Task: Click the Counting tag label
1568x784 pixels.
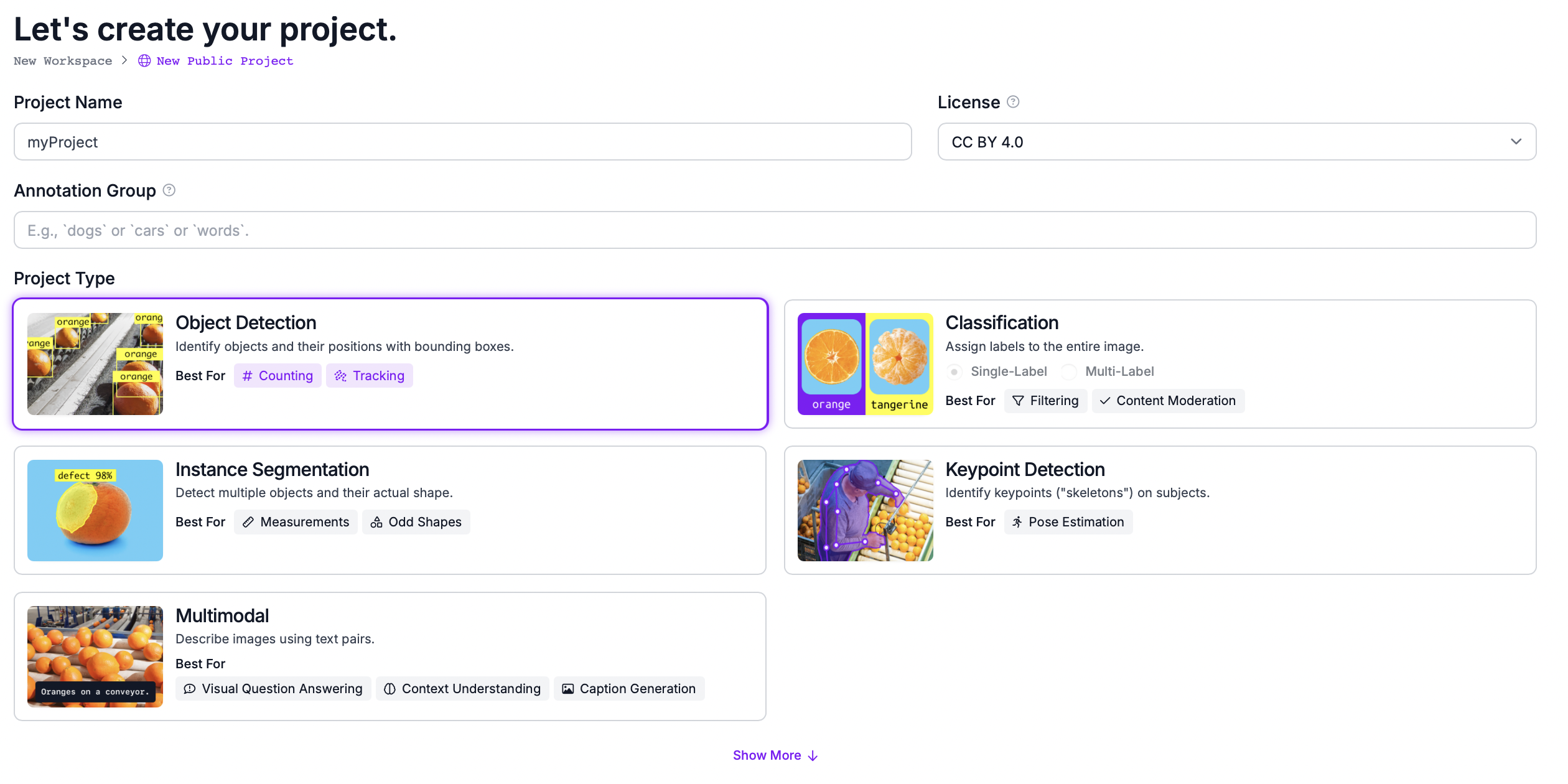Action: point(278,376)
